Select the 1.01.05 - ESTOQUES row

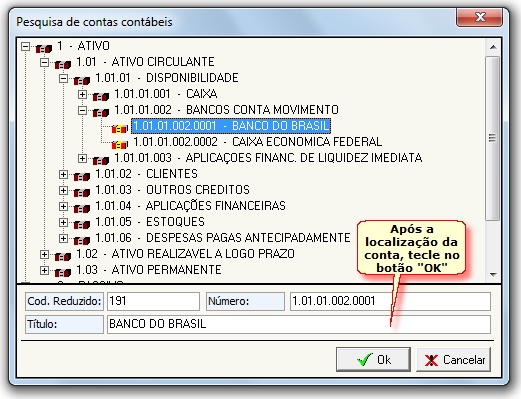[x=150, y=222]
